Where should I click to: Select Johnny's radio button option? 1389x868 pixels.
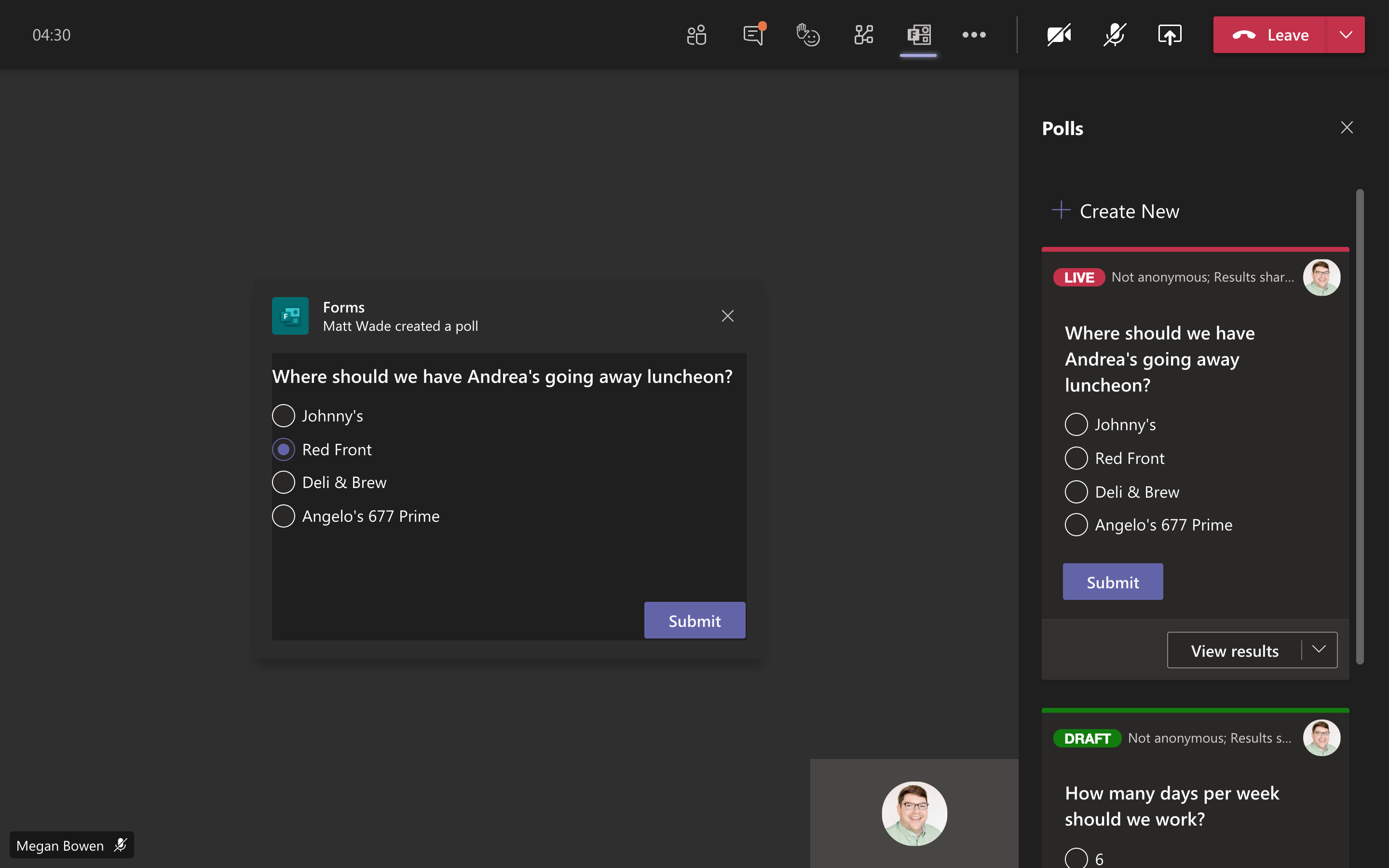[x=282, y=416]
